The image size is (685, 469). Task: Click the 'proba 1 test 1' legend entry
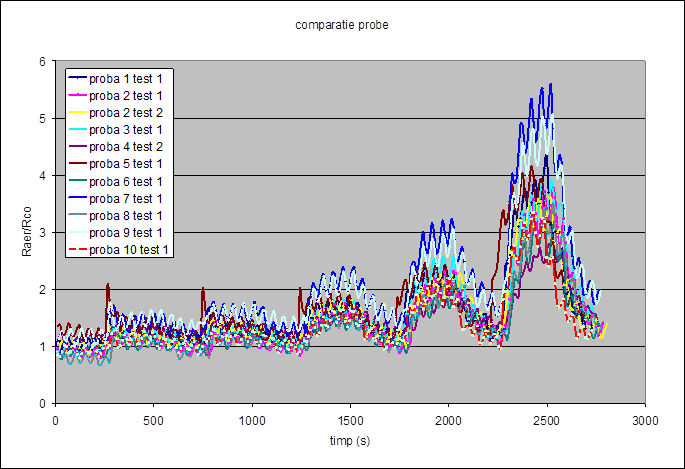pos(116,79)
